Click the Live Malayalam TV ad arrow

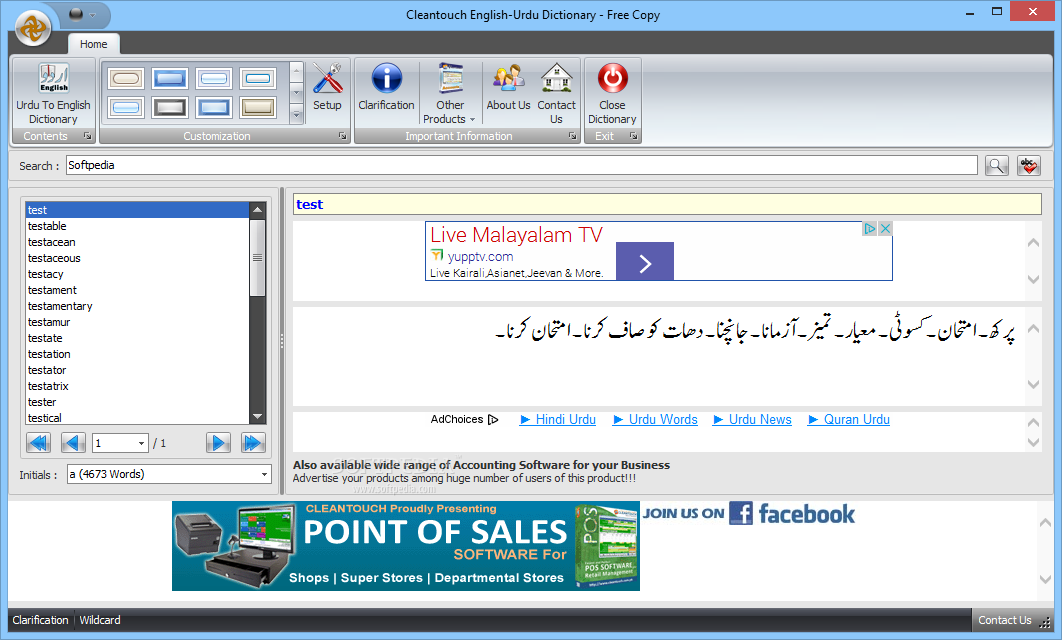pyautogui.click(x=645, y=261)
